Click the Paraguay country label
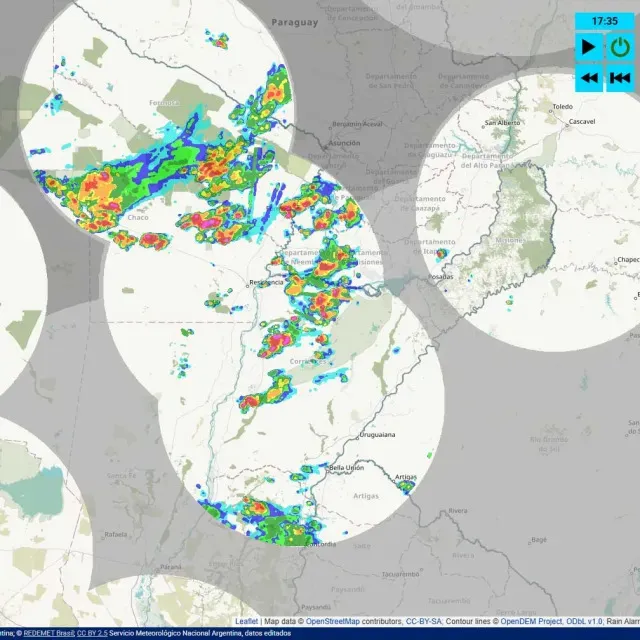640x640 pixels. pos(295,22)
